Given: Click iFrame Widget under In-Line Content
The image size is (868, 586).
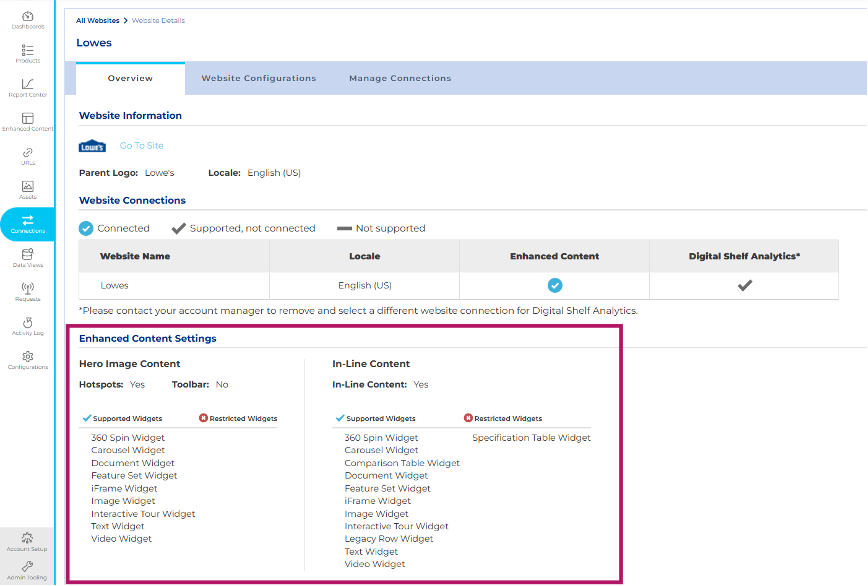Looking at the screenshot, I should [x=378, y=501].
